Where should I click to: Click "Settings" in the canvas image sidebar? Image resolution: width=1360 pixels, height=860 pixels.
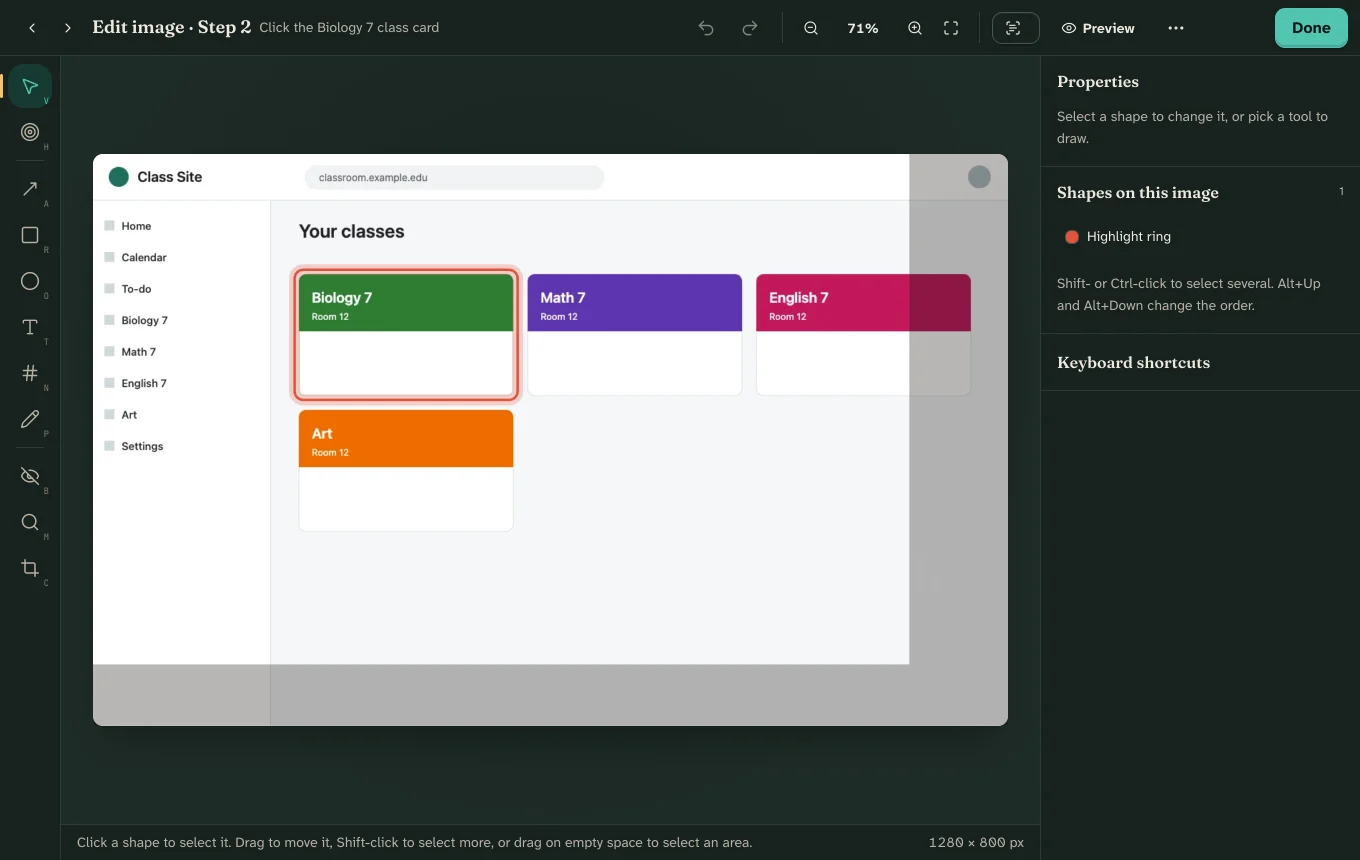142,446
